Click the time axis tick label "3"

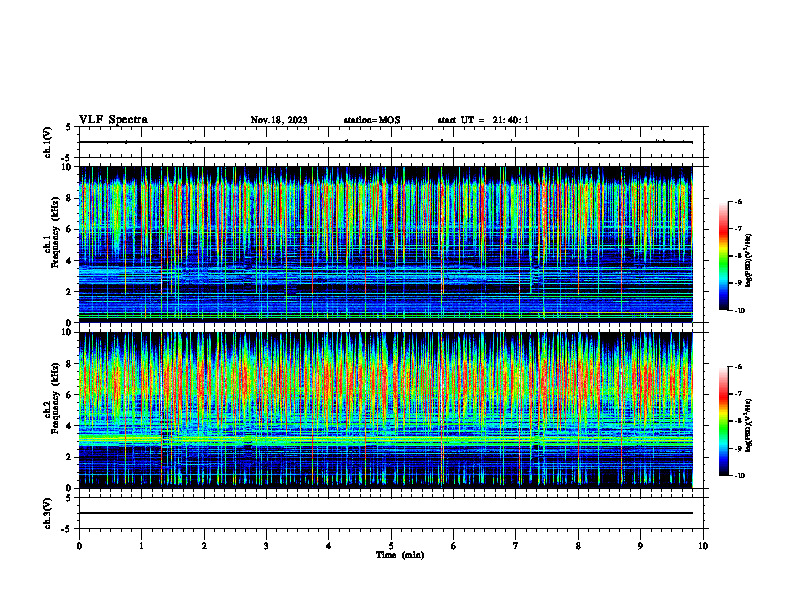click(266, 546)
